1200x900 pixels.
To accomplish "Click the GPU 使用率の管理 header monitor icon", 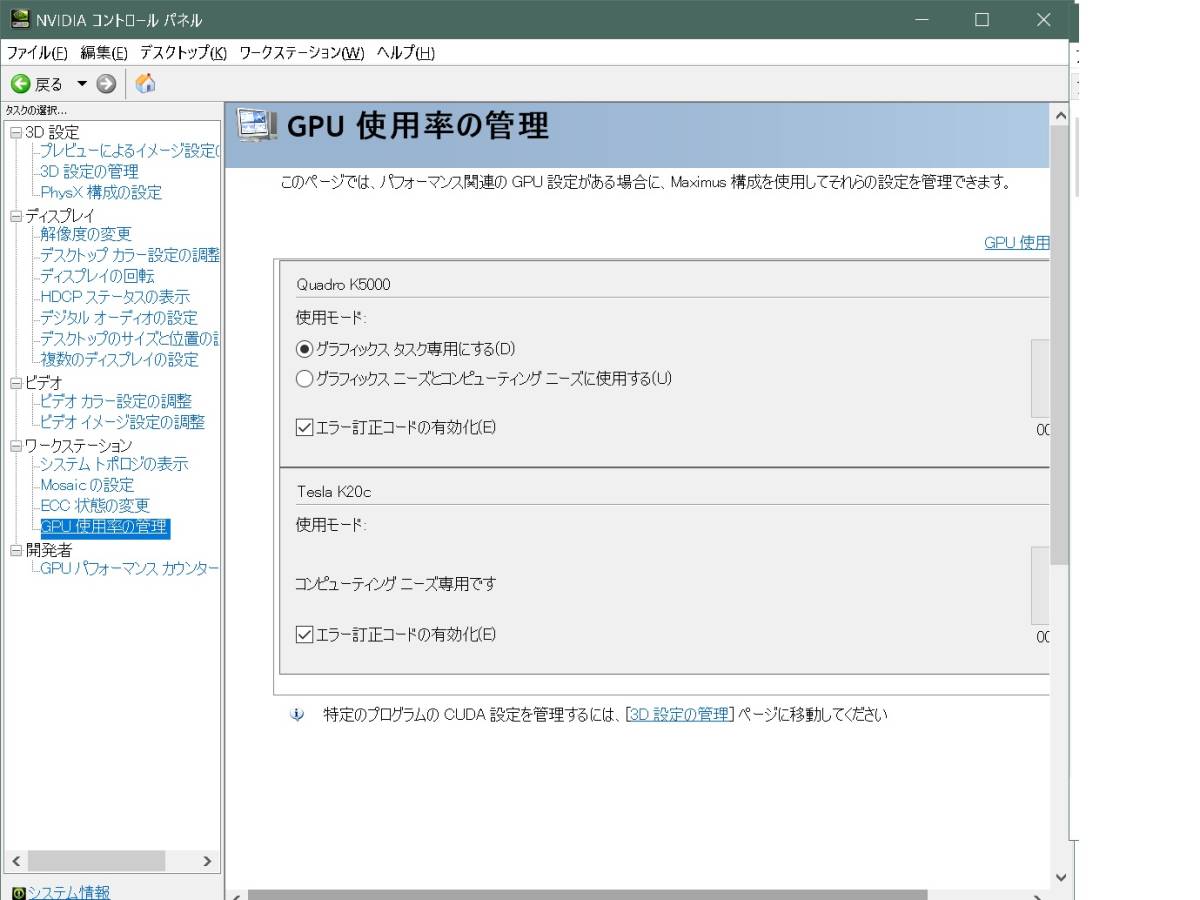I will (x=257, y=126).
